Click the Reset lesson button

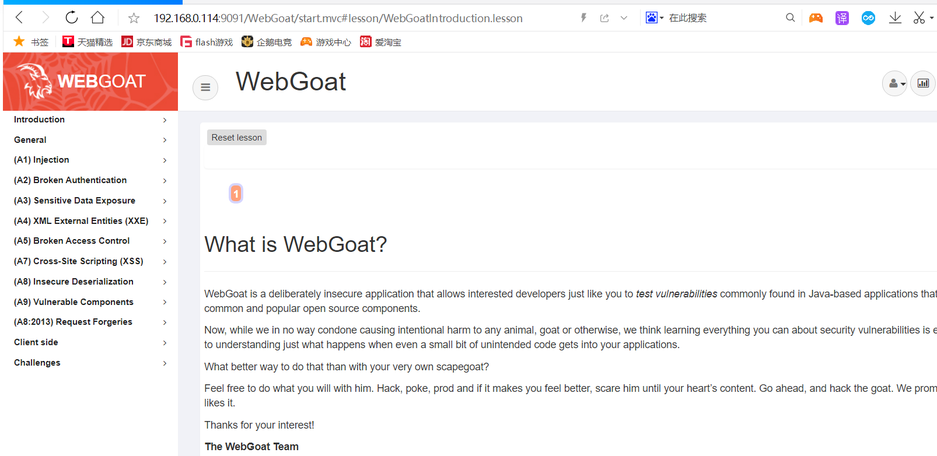236,138
